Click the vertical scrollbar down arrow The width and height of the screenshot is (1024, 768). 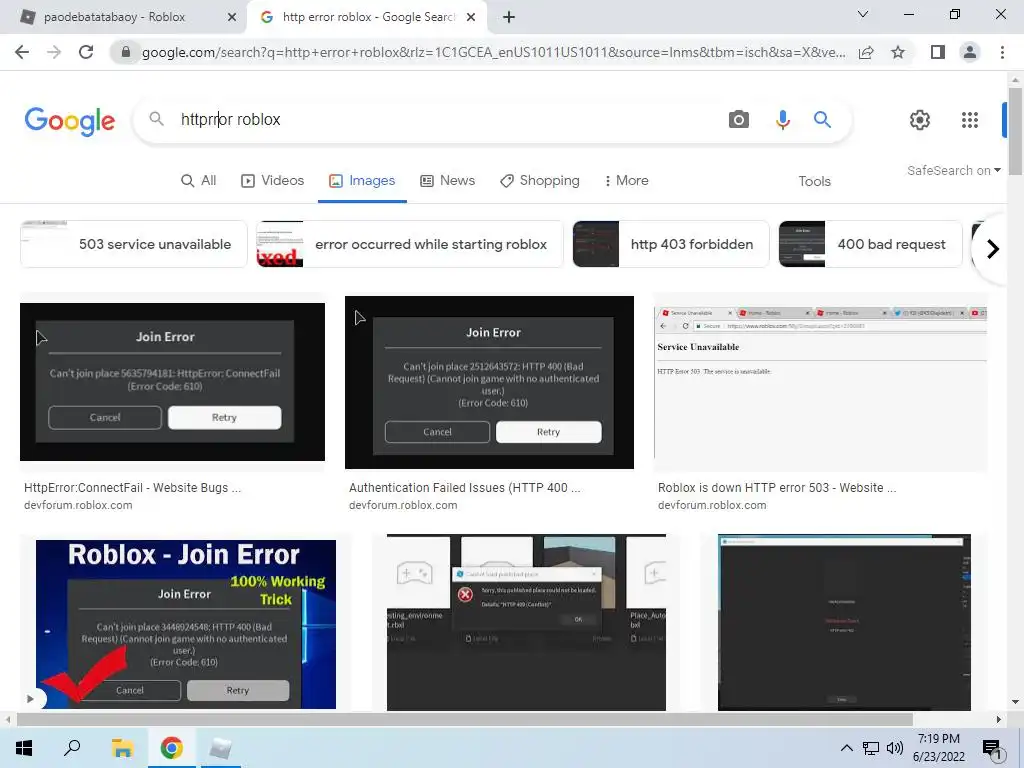[x=1015, y=702]
